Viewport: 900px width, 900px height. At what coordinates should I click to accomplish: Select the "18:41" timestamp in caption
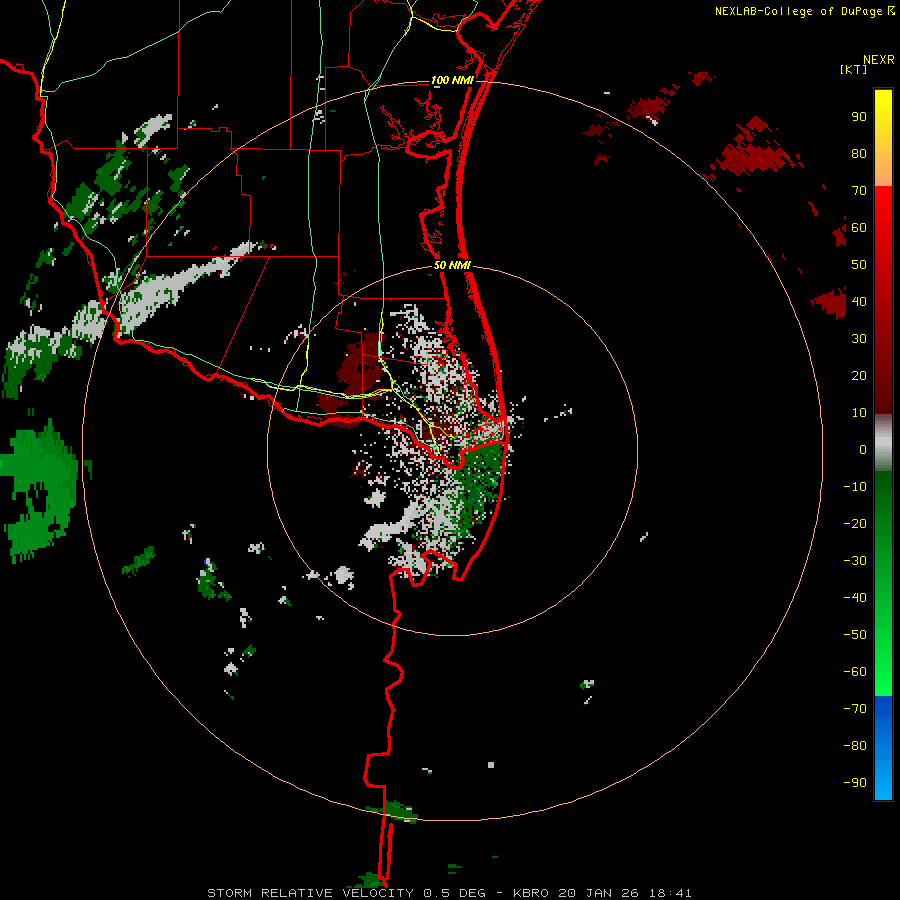pyautogui.click(x=670, y=893)
